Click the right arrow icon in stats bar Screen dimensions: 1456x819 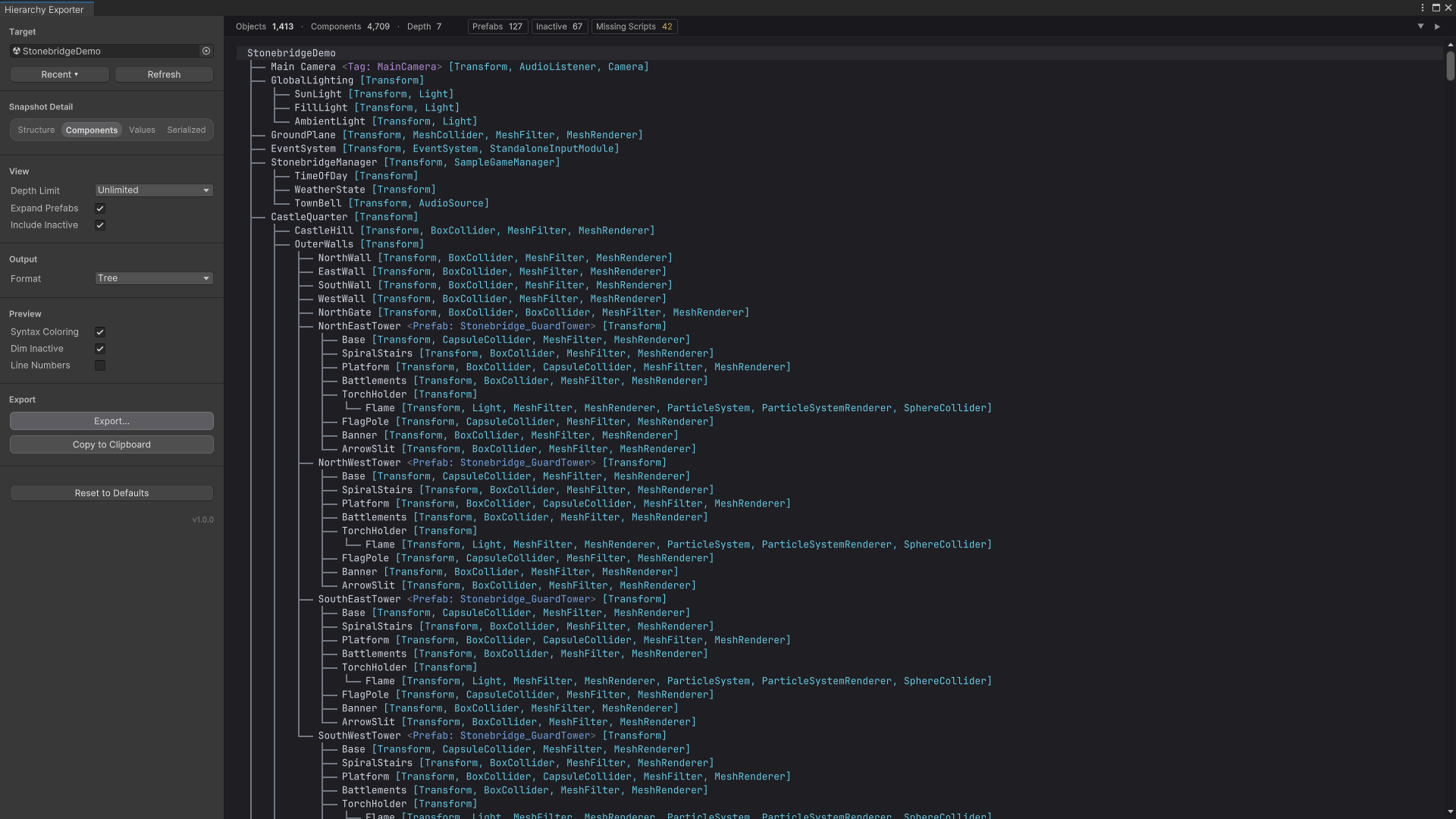pyautogui.click(x=1437, y=27)
